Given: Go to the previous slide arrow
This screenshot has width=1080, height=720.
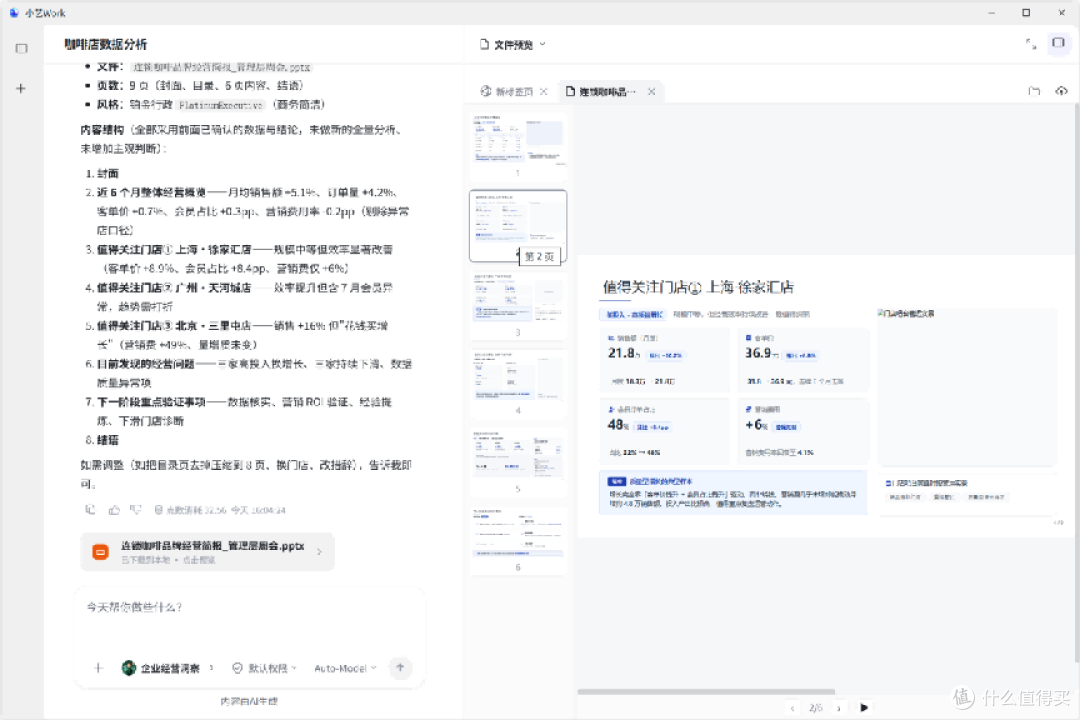Looking at the screenshot, I should [793, 708].
